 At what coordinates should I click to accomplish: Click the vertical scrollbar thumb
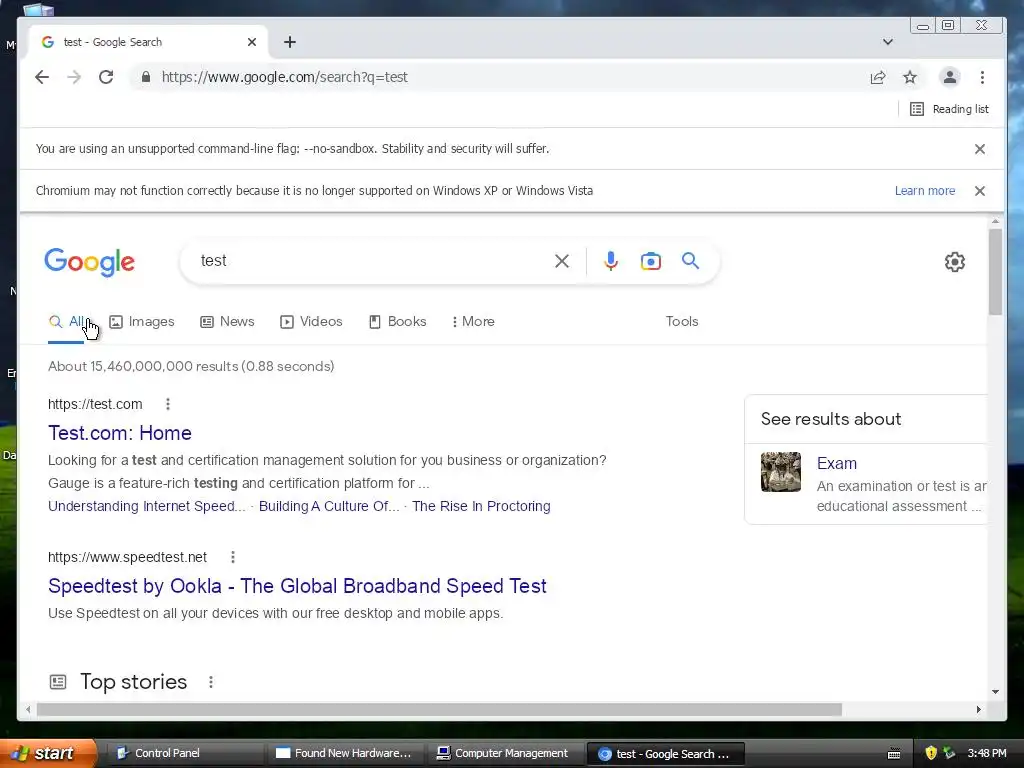[995, 272]
